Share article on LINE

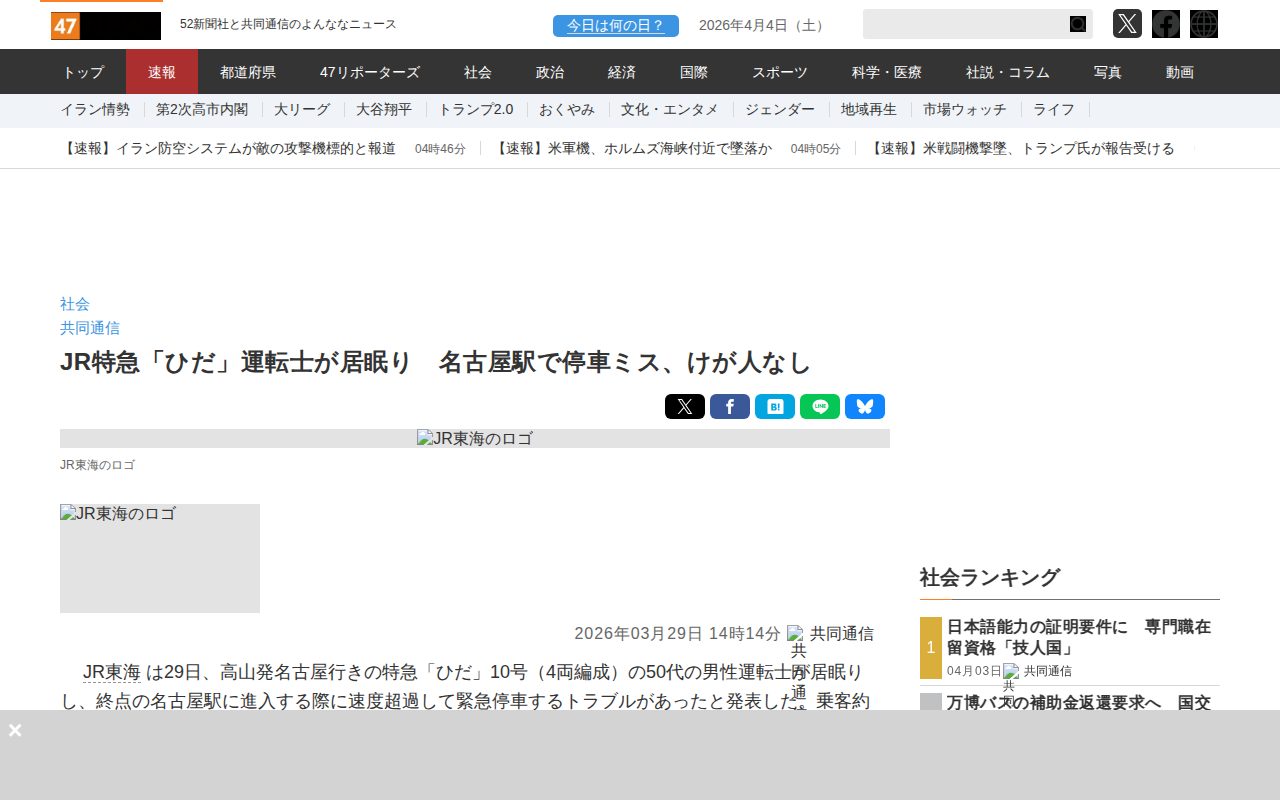coord(820,407)
